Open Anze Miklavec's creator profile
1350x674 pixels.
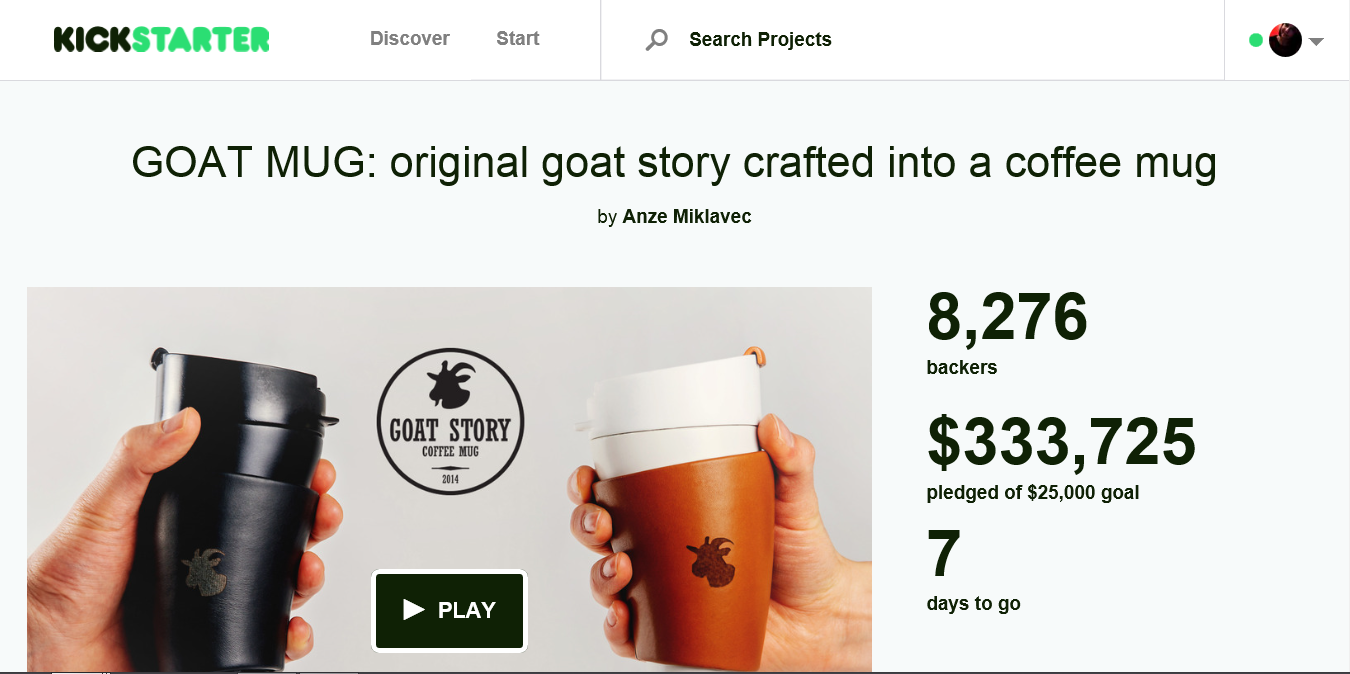click(x=686, y=216)
